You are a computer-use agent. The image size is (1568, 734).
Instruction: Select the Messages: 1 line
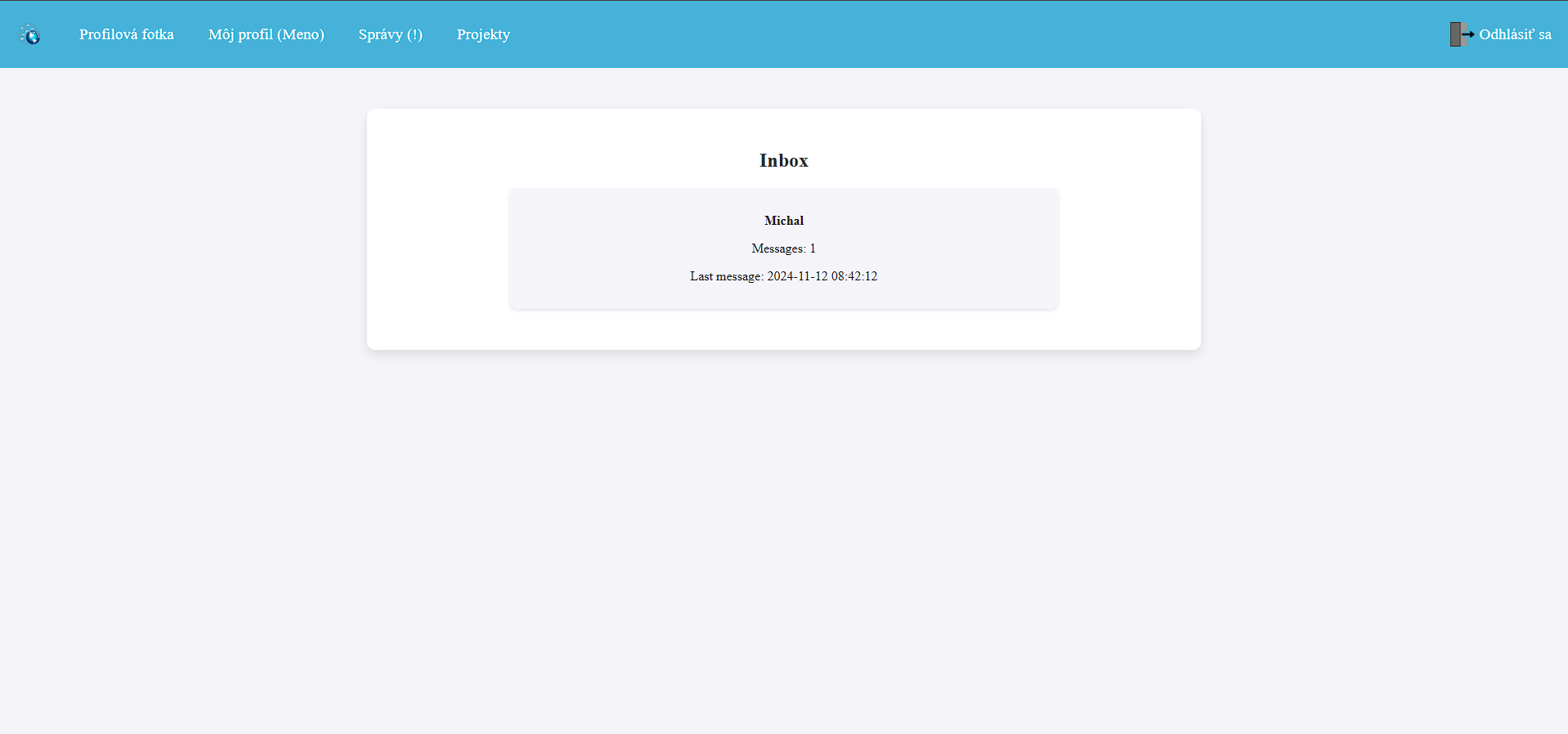(x=784, y=248)
